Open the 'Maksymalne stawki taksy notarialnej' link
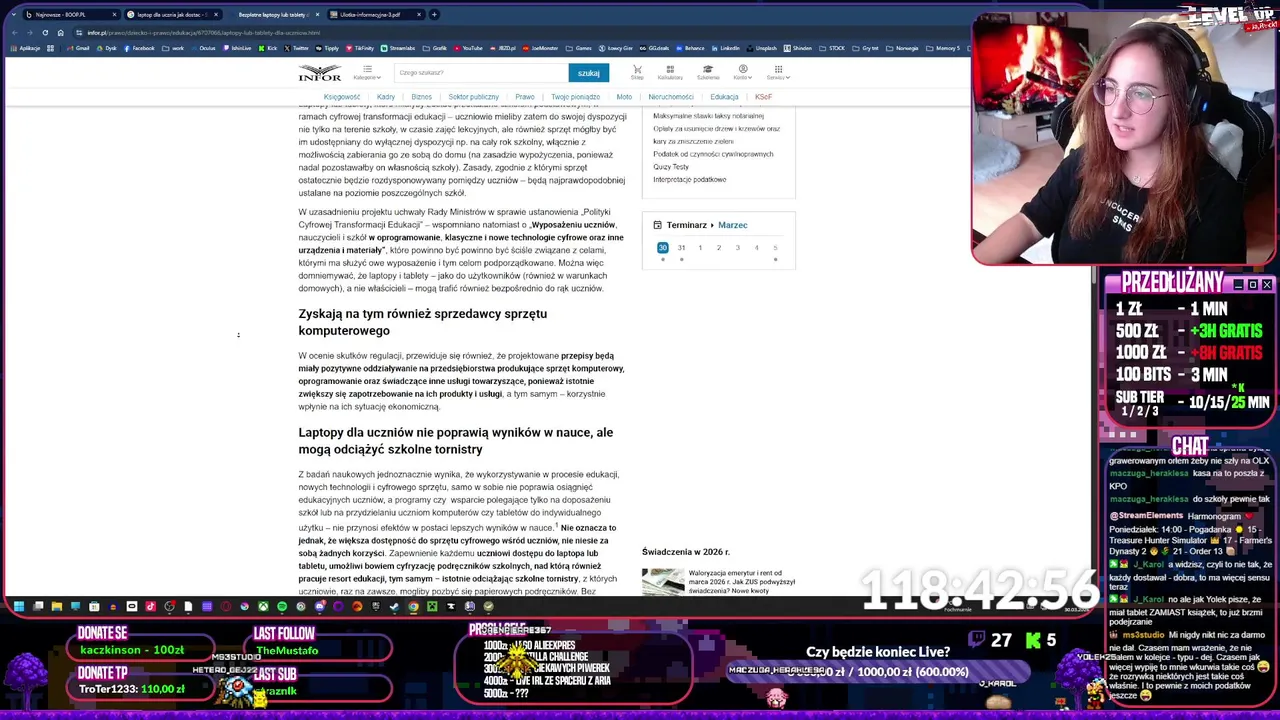Screen dimensions: 1280x720 point(708,116)
